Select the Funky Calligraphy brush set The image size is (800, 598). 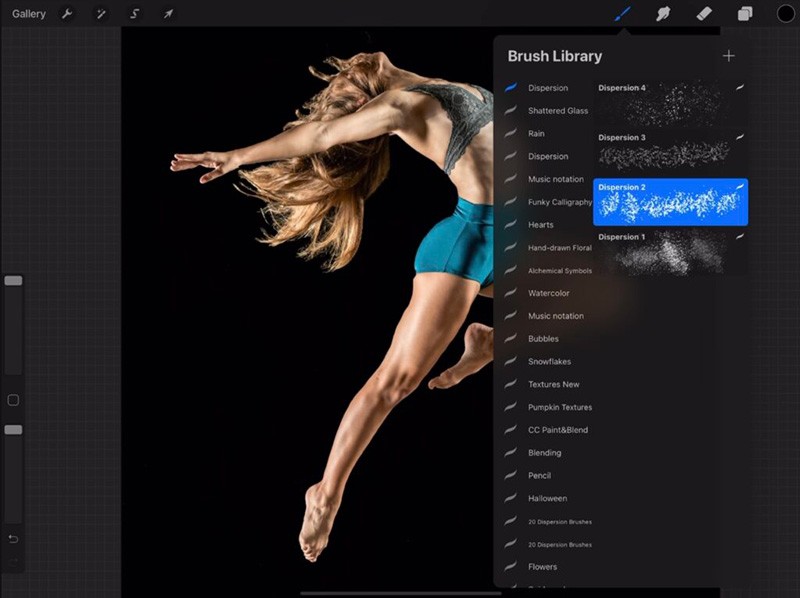[x=559, y=202]
